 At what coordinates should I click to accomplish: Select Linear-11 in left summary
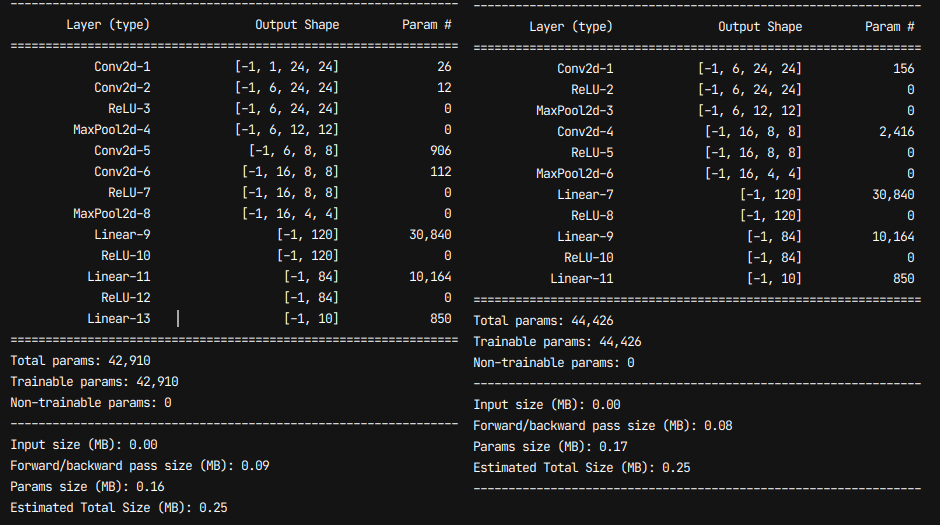pyautogui.click(x=119, y=276)
